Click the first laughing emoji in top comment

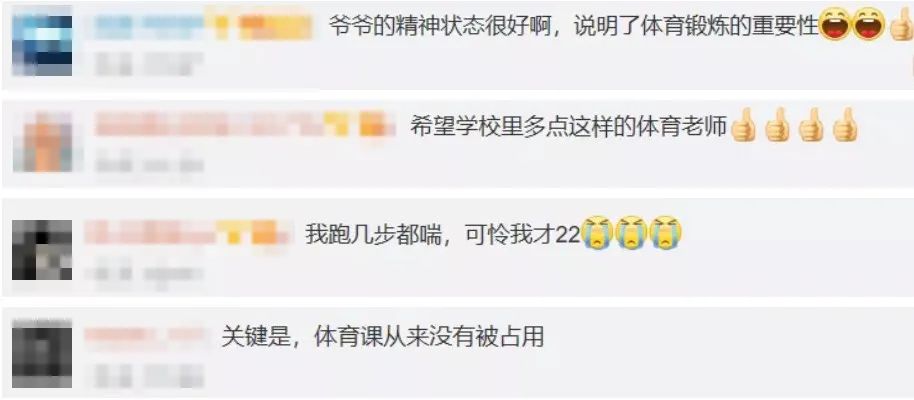(x=835, y=24)
